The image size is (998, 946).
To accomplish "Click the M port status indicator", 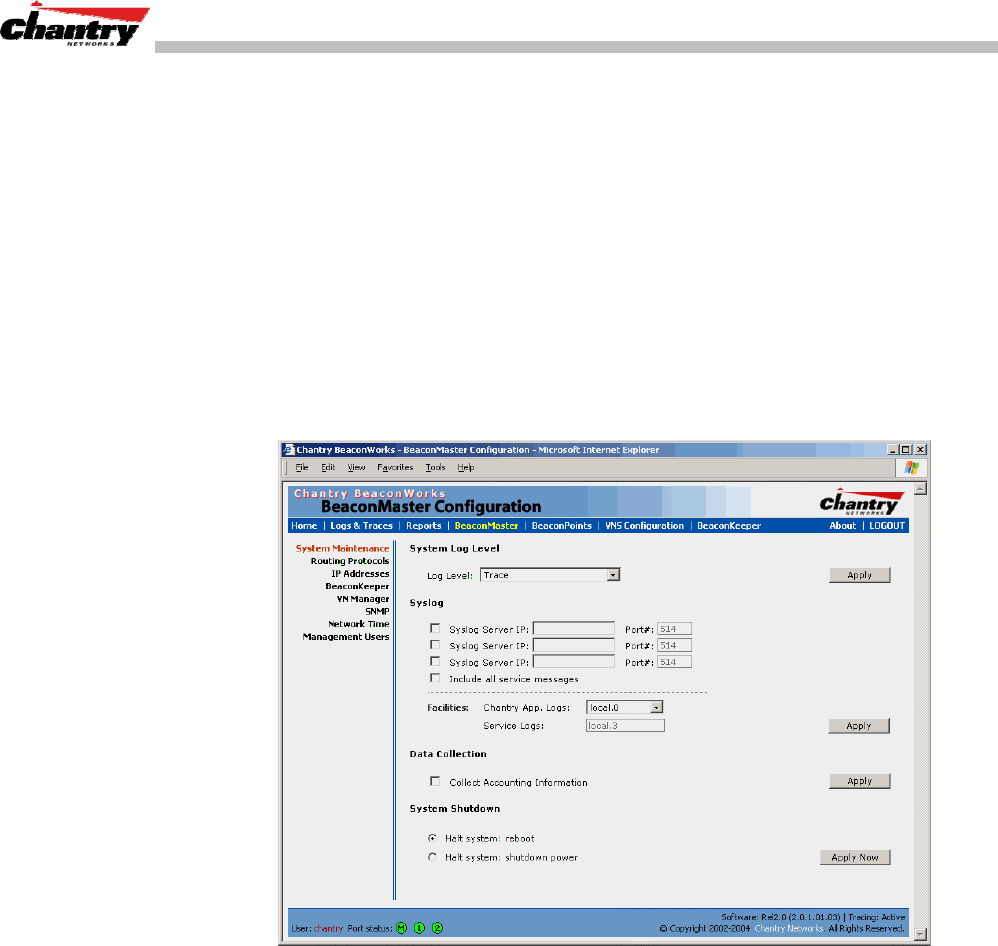I will [402, 928].
